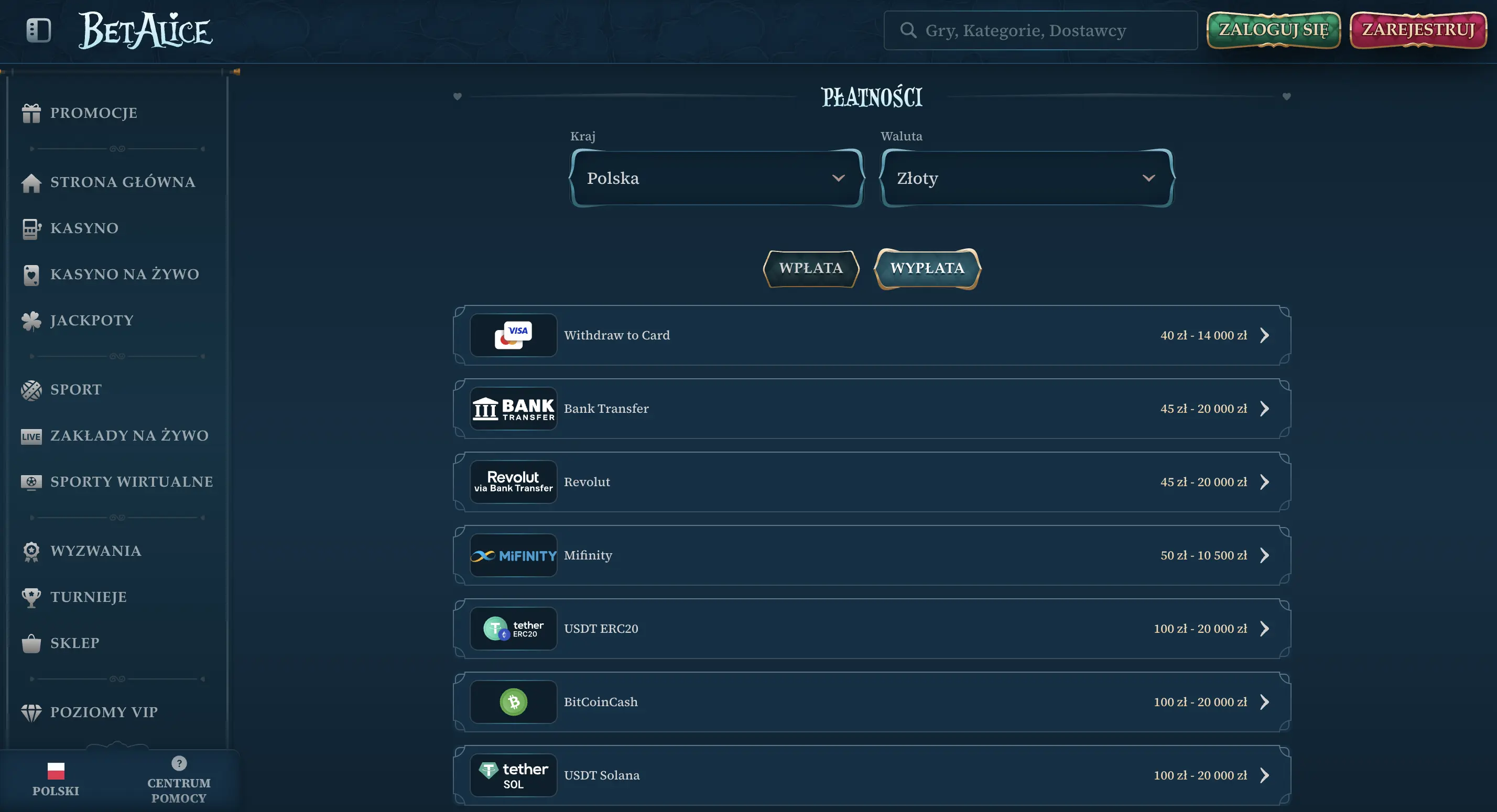Open Promocje from the sidebar menu
1497x812 pixels.
93,113
